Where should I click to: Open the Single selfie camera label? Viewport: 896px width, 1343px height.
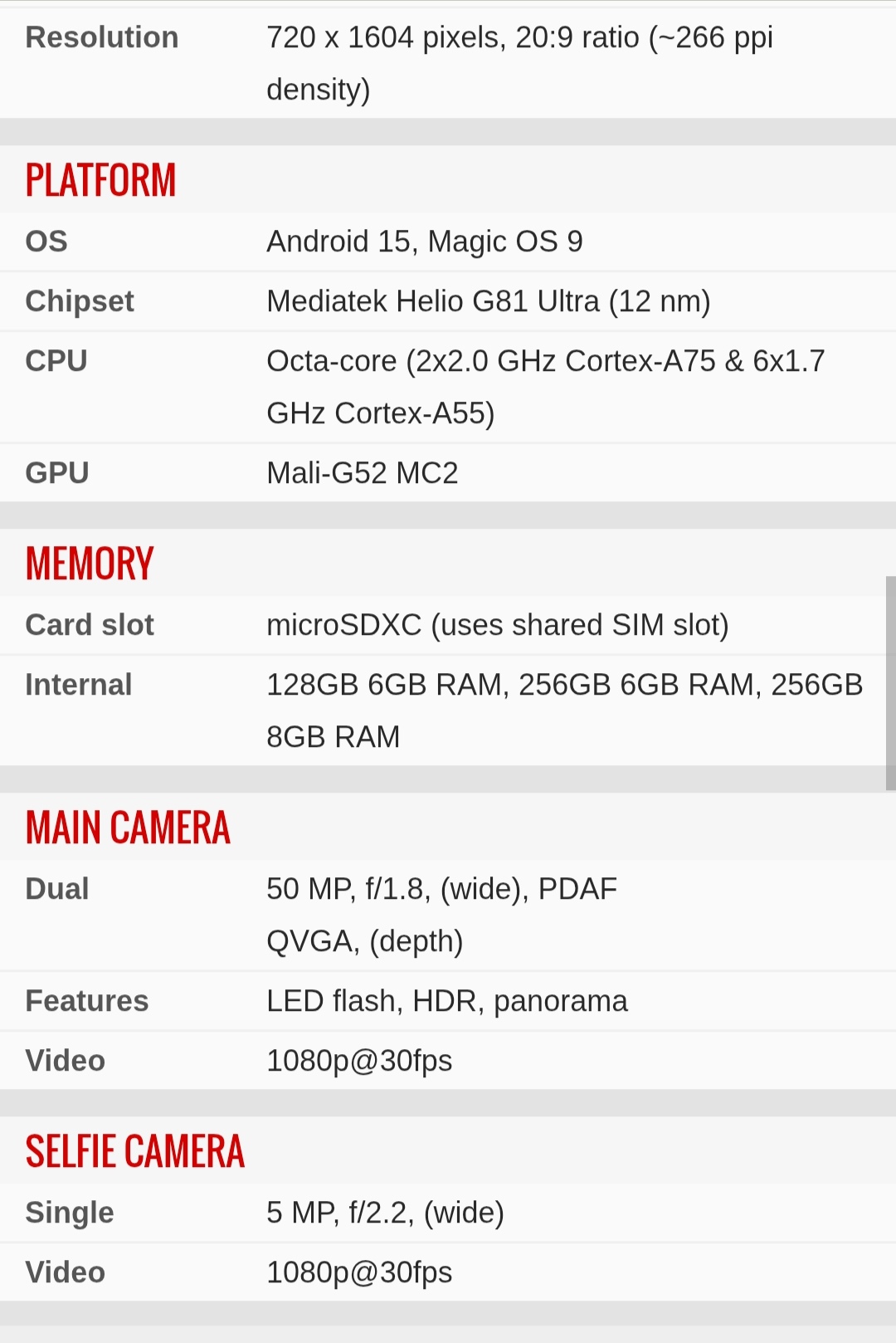pyautogui.click(x=70, y=1213)
